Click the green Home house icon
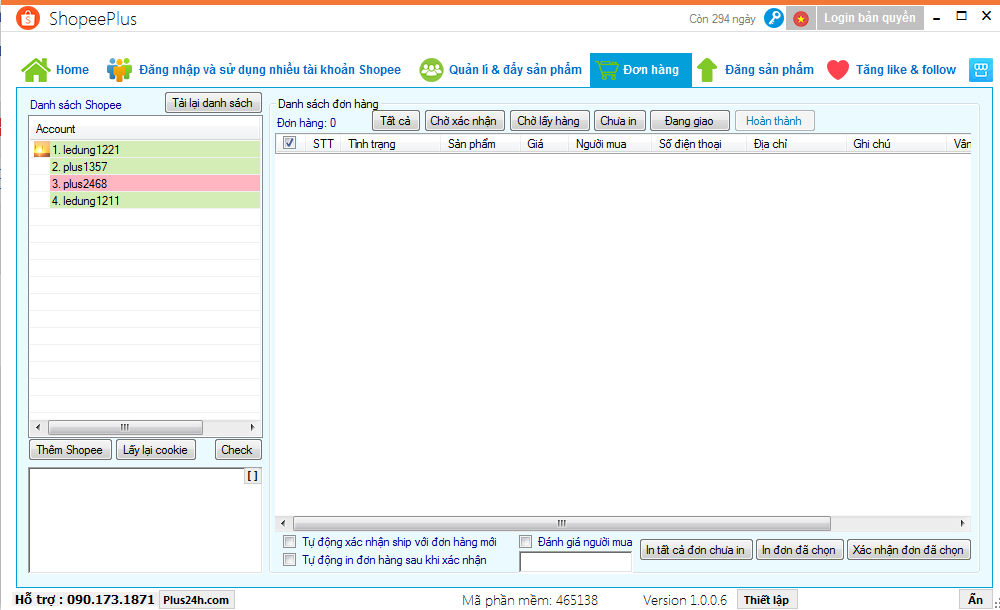This screenshot has width=1000, height=610. pos(36,70)
